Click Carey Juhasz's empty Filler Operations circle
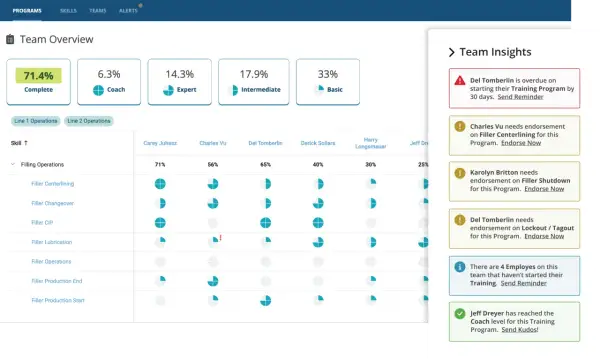Image resolution: width=600 pixels, height=360 pixels. [160, 262]
